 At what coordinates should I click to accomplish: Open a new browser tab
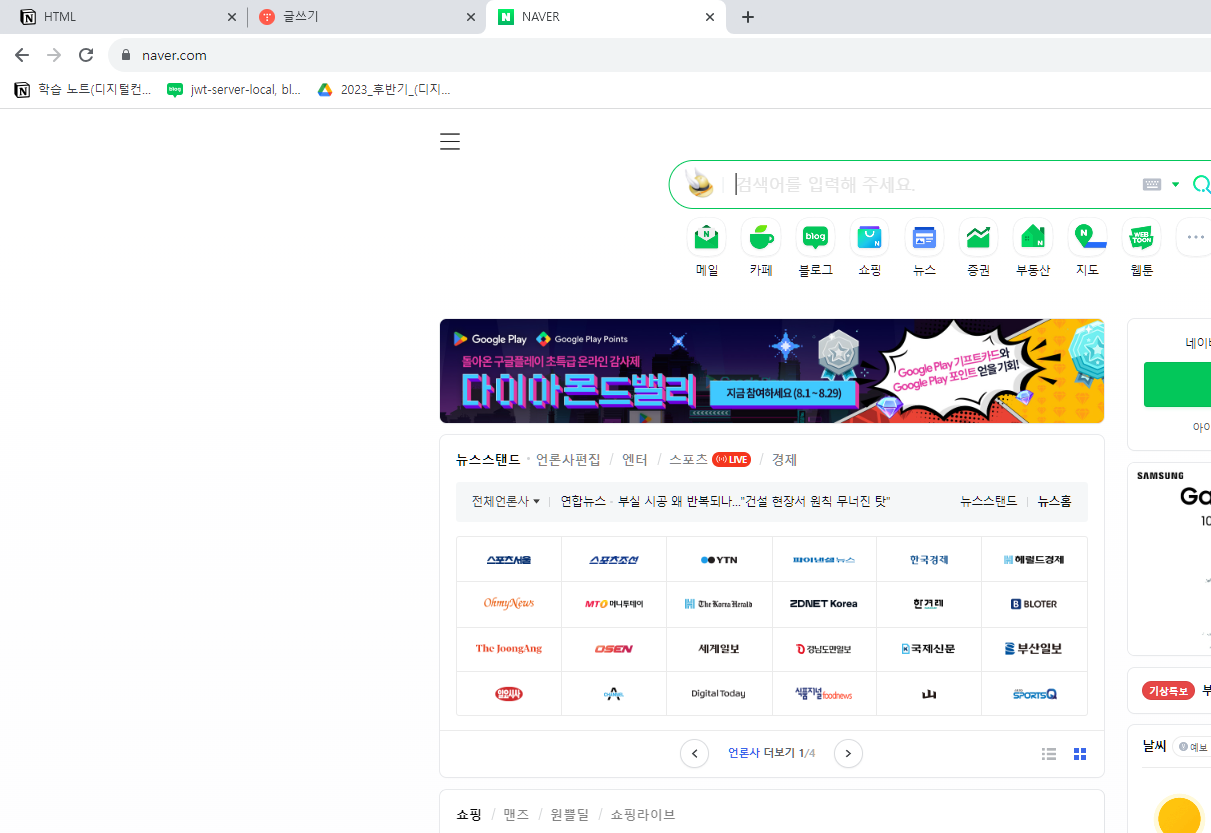(x=747, y=17)
